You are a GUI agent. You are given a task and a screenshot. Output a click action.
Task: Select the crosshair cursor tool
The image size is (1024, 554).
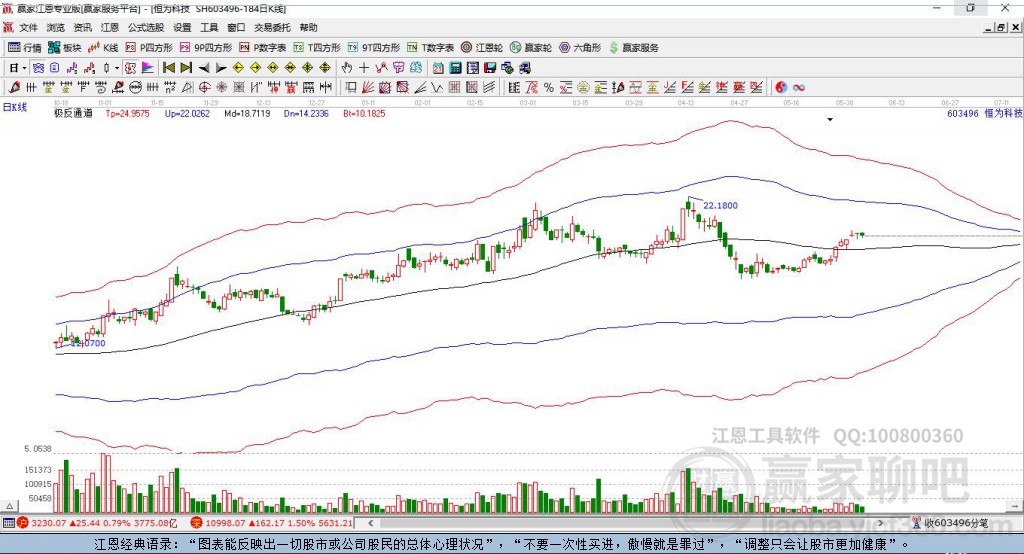point(364,68)
